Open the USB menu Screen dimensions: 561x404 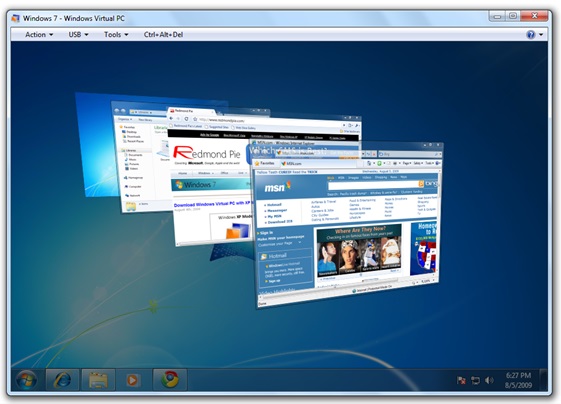point(78,35)
